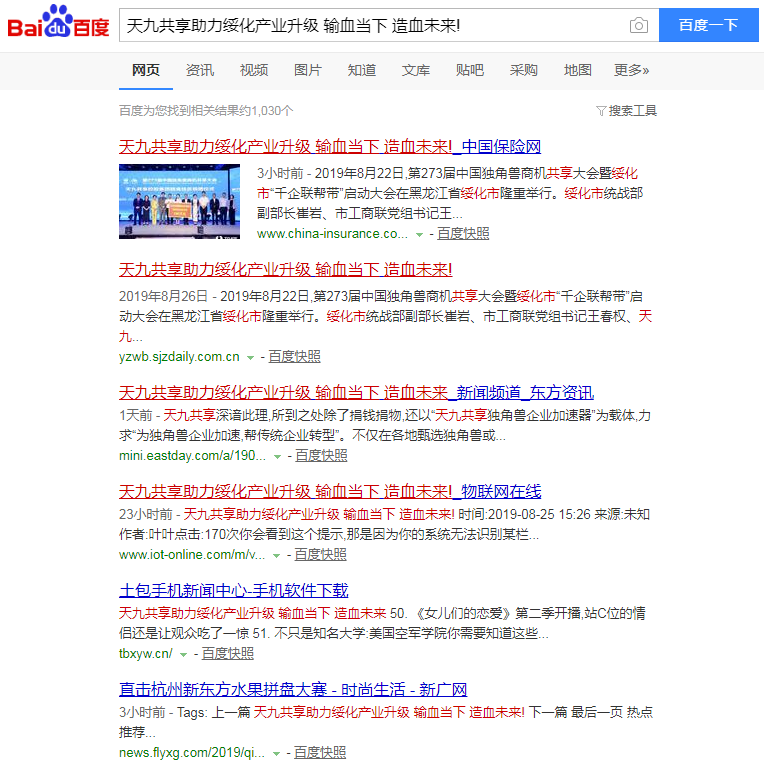Click the 百度一下 search button
The height and width of the screenshot is (767, 764).
click(x=709, y=25)
